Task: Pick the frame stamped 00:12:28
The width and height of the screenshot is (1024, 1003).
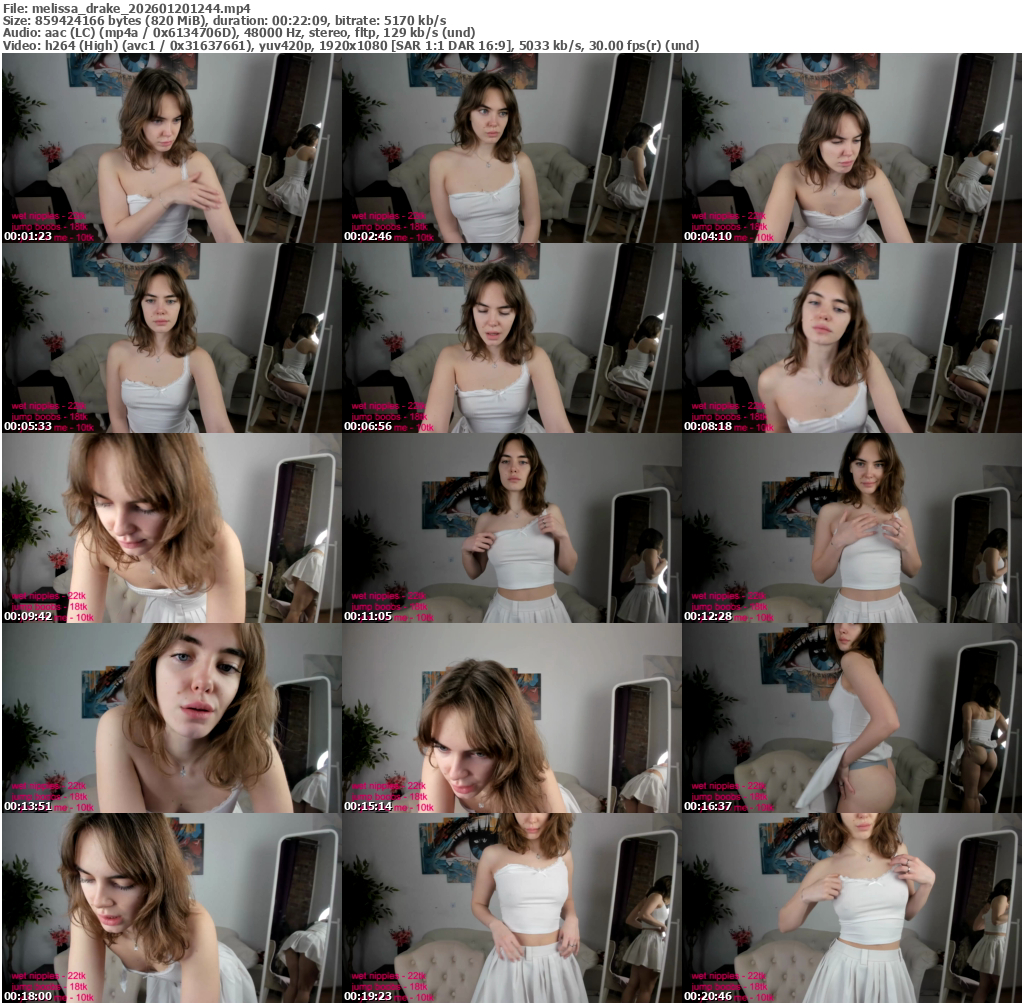Action: pos(852,528)
